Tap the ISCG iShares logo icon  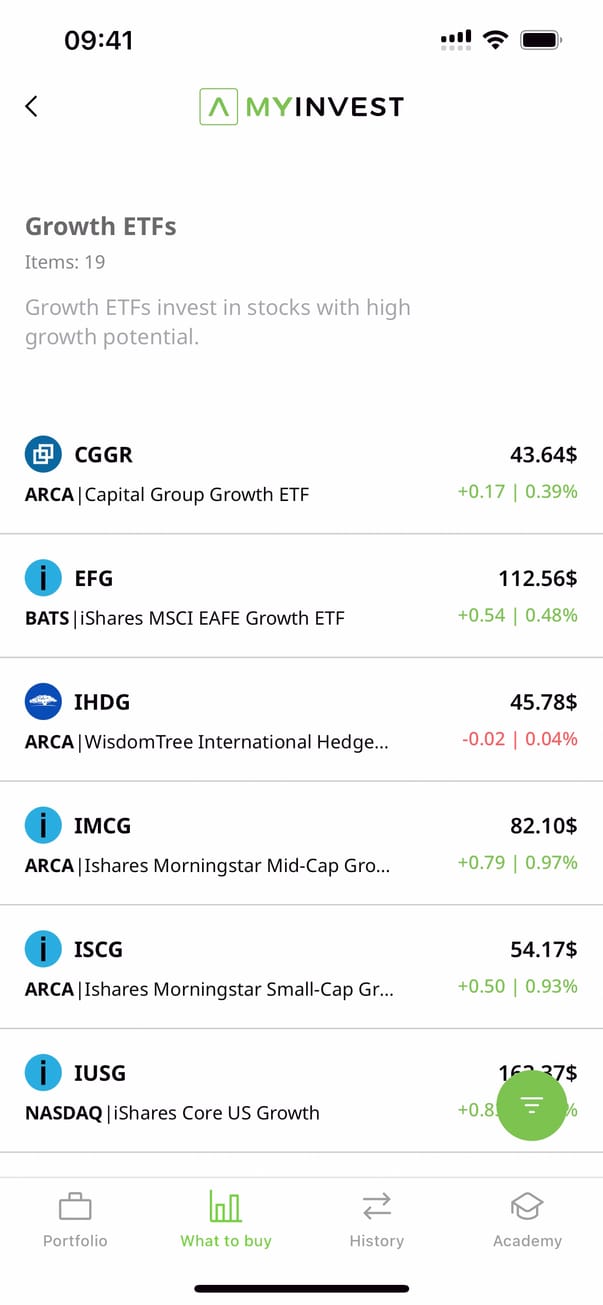(43, 949)
